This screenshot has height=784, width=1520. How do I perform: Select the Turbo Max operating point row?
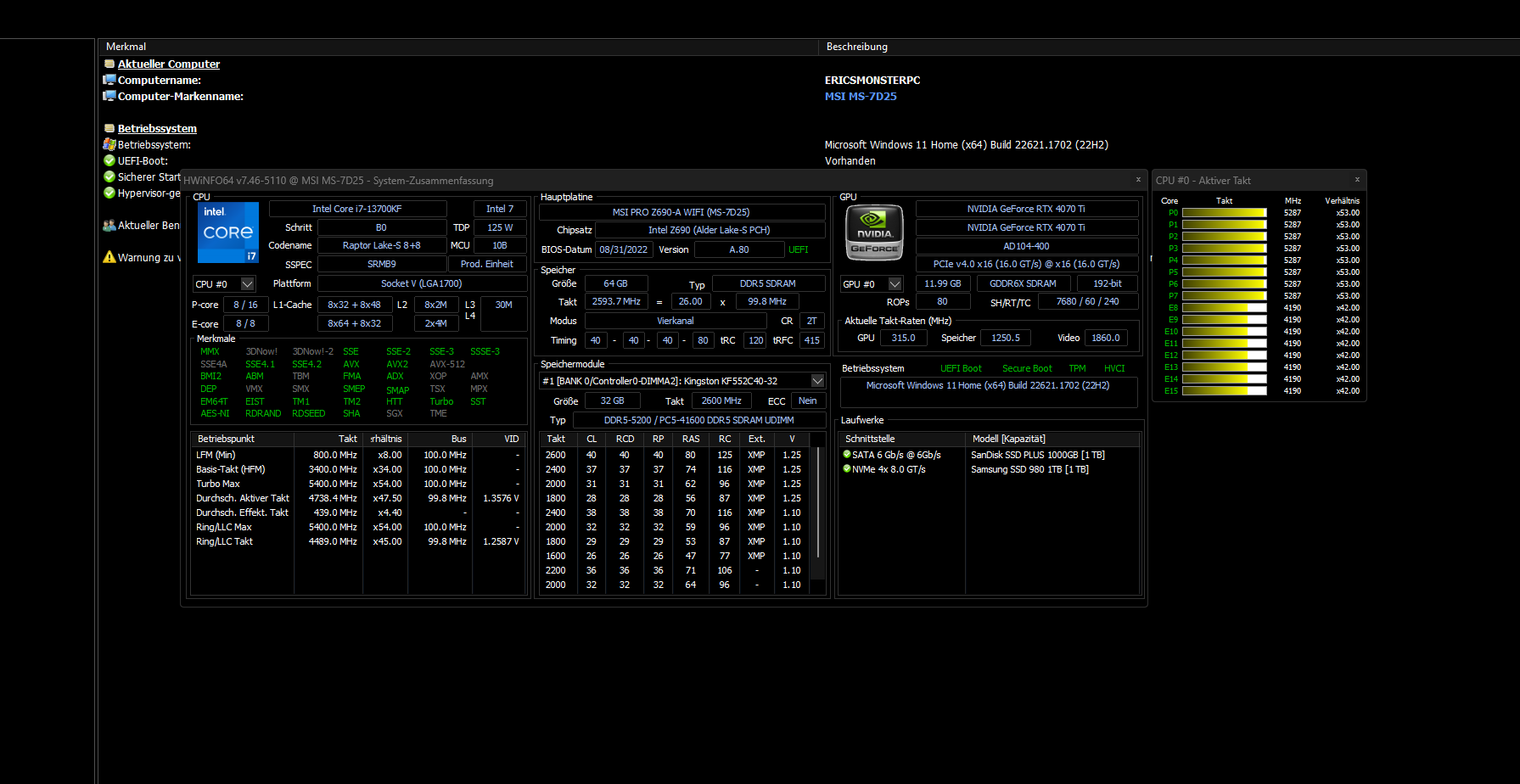[x=358, y=484]
